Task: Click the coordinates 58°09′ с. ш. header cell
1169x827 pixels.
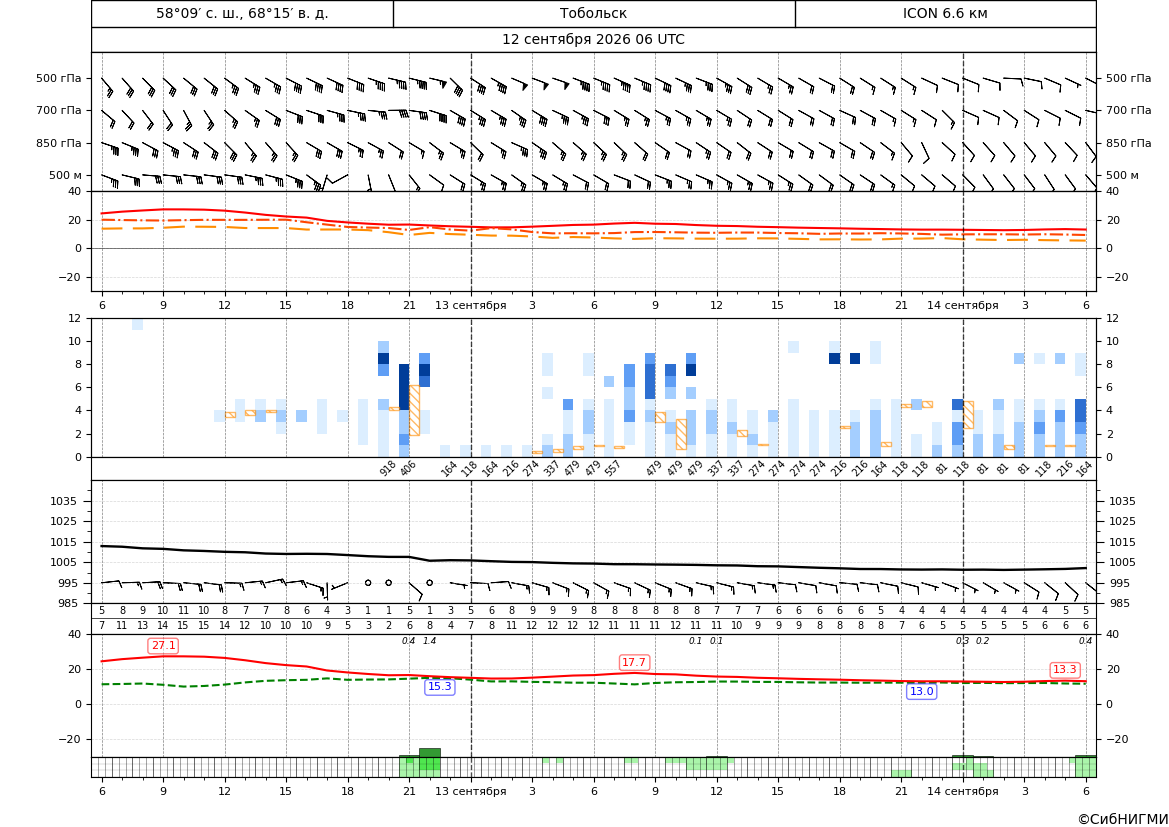Action: 242,13
